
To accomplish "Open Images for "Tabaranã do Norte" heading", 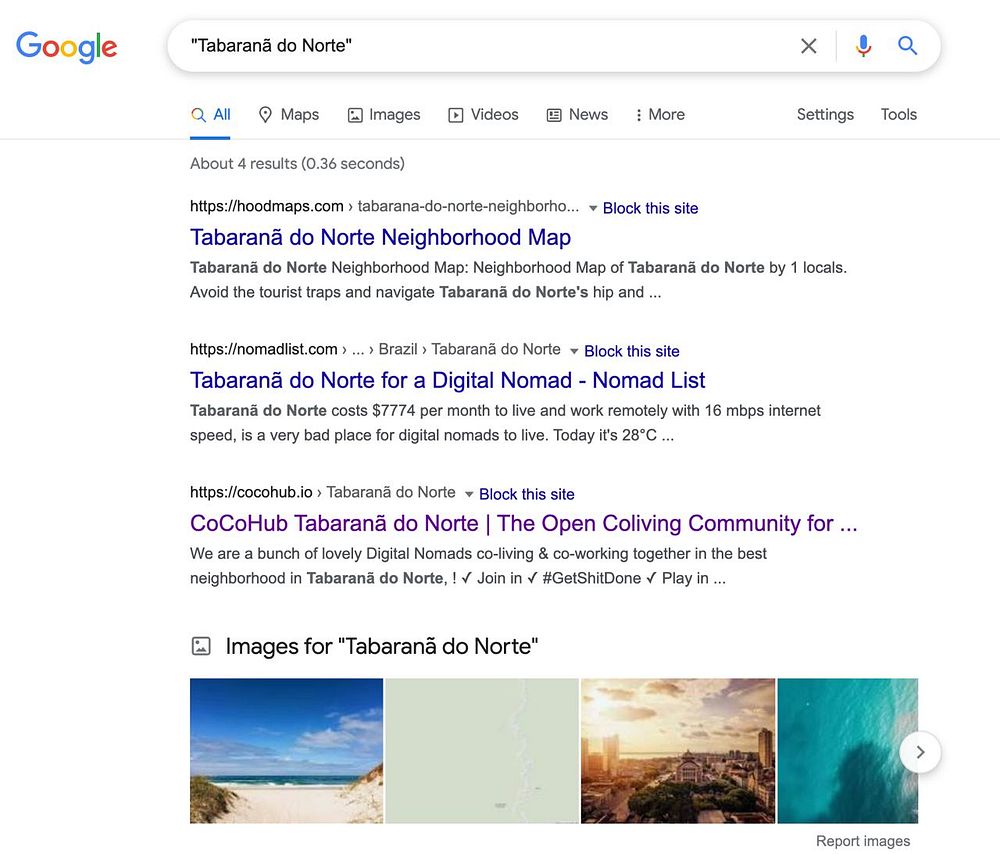I will point(381,646).
